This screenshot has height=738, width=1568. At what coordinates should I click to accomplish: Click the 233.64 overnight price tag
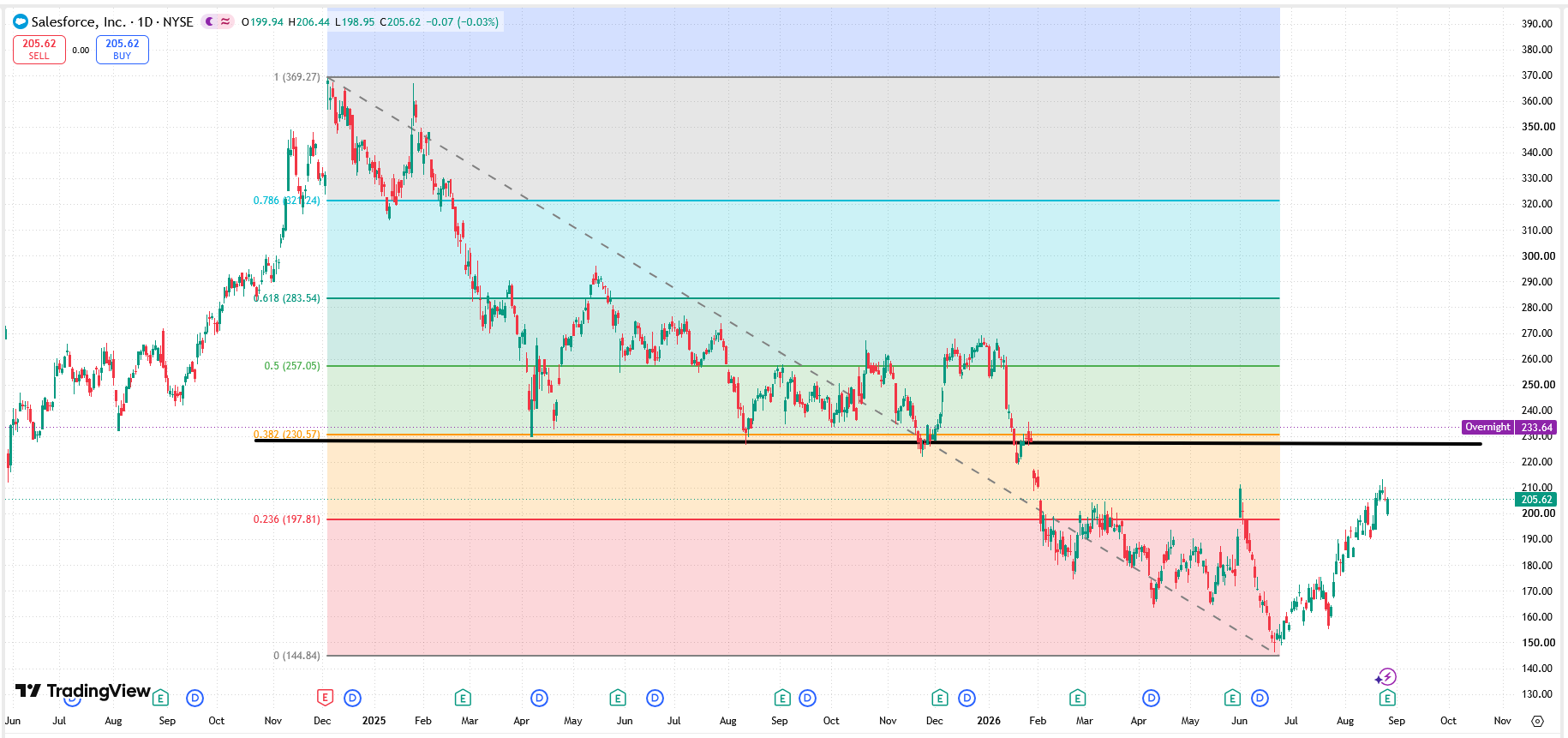coord(1536,427)
